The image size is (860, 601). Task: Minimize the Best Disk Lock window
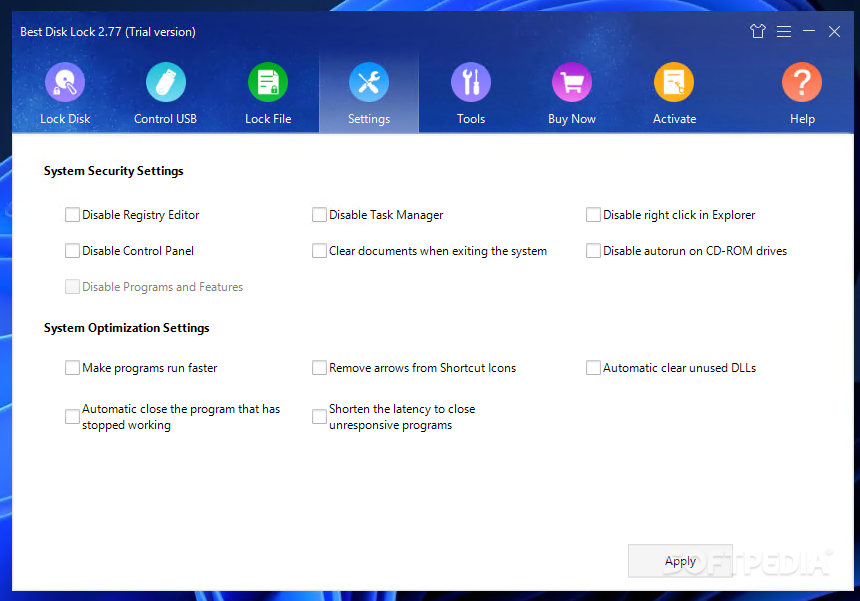pos(809,31)
